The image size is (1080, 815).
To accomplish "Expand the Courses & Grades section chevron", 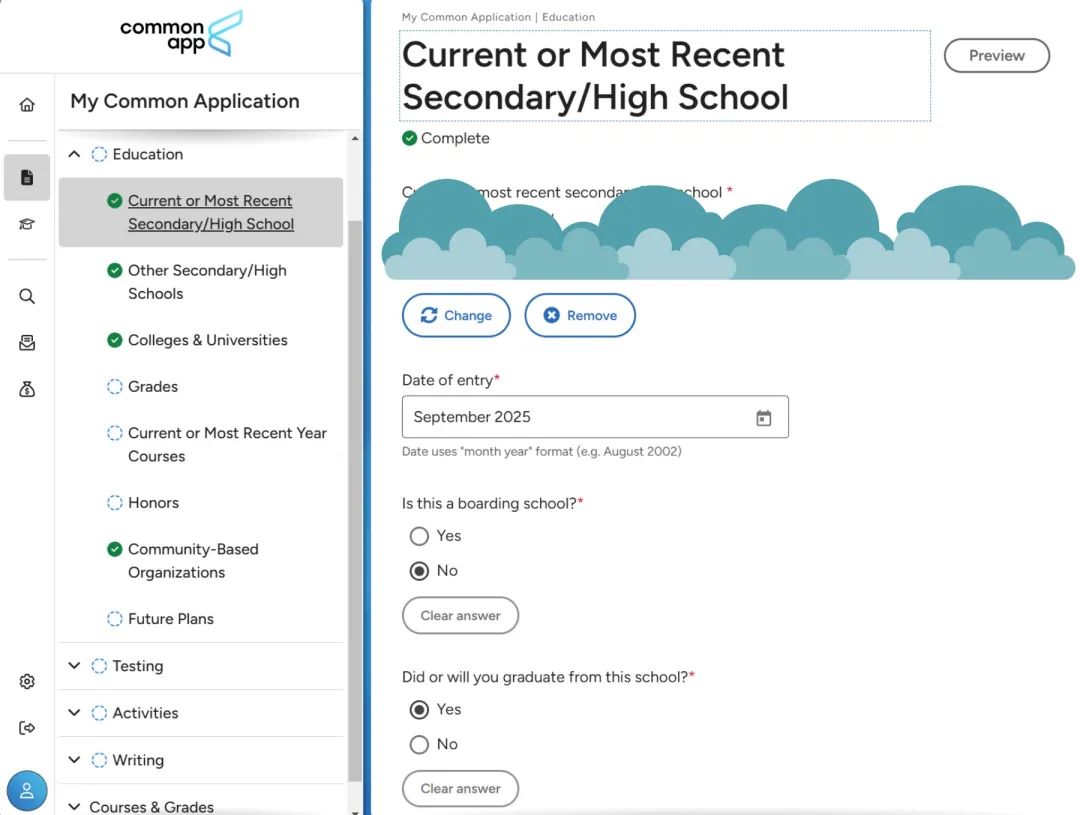I will pos(74,806).
